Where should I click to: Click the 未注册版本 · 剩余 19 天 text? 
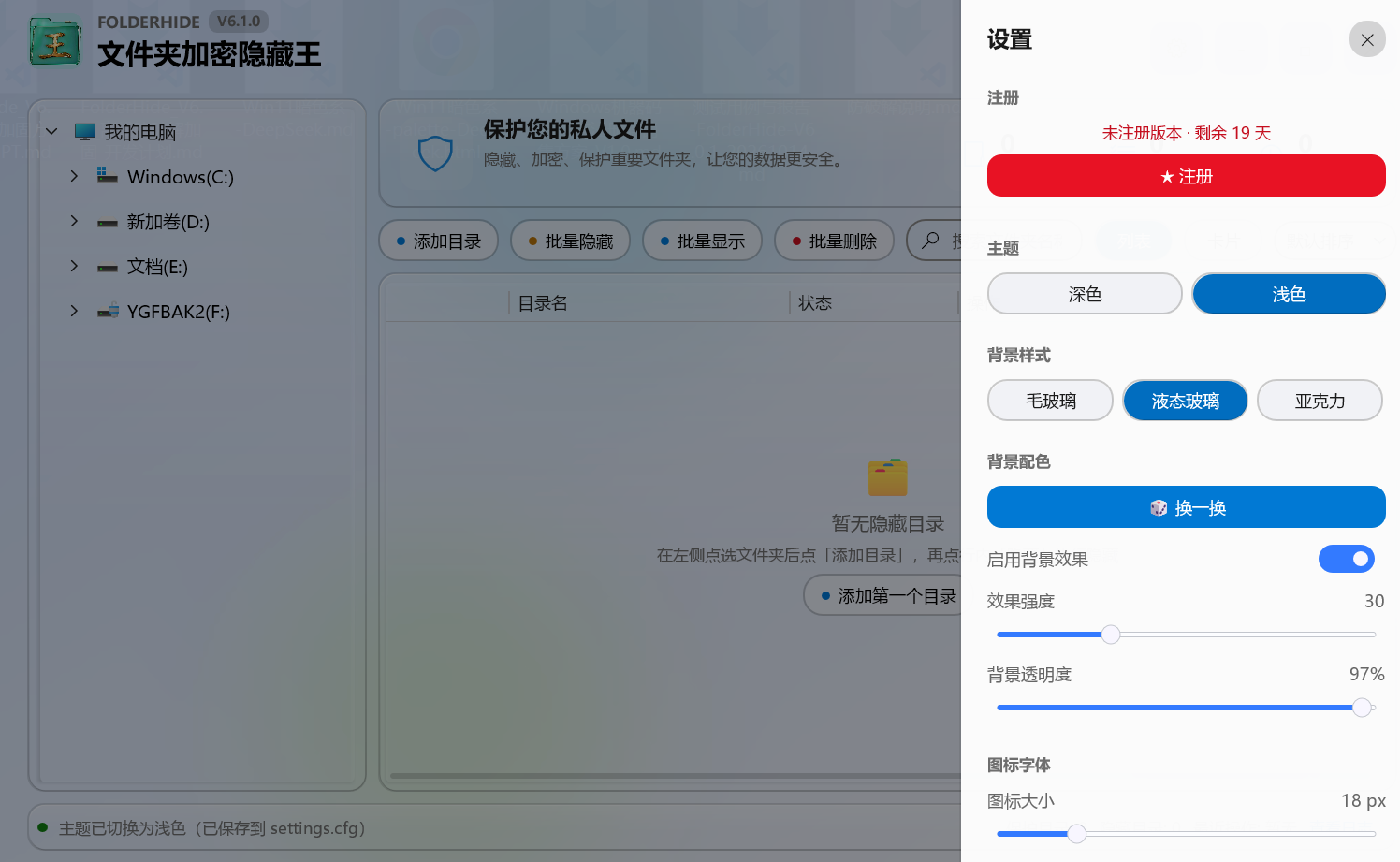tap(1186, 133)
